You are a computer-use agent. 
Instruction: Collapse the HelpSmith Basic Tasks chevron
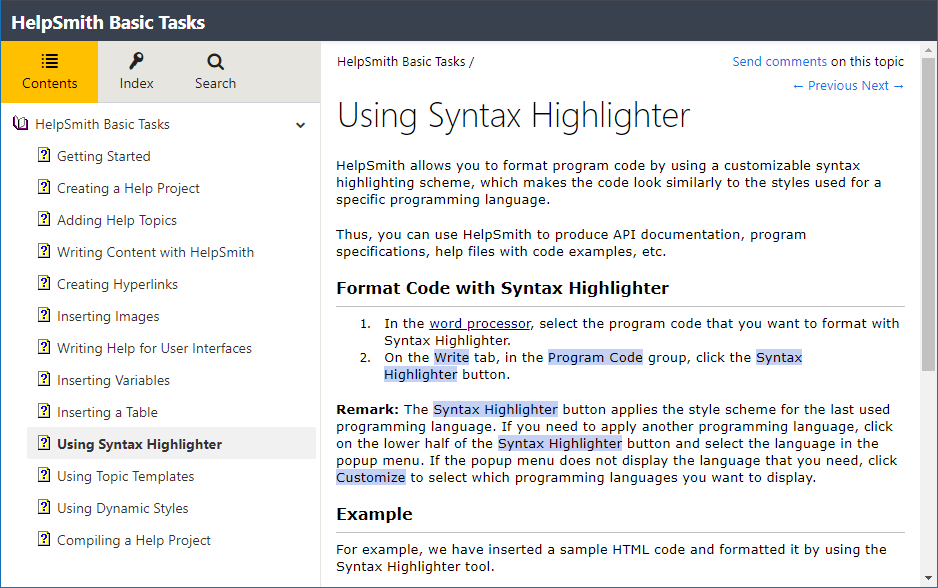click(300, 125)
